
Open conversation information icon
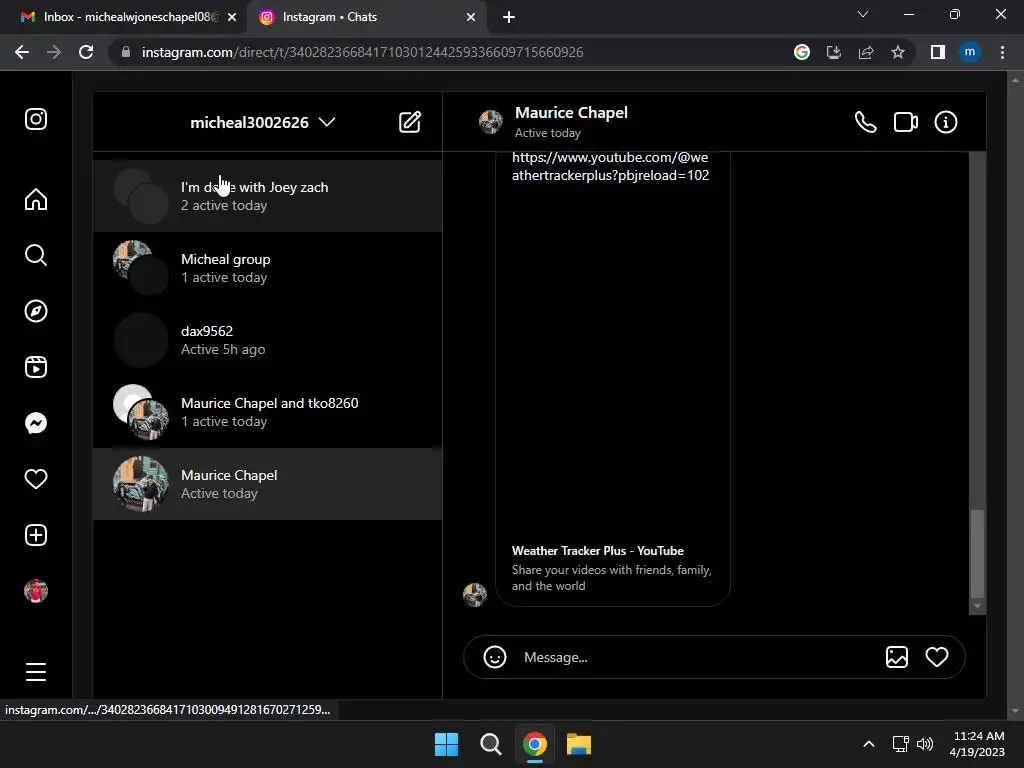[x=946, y=122]
